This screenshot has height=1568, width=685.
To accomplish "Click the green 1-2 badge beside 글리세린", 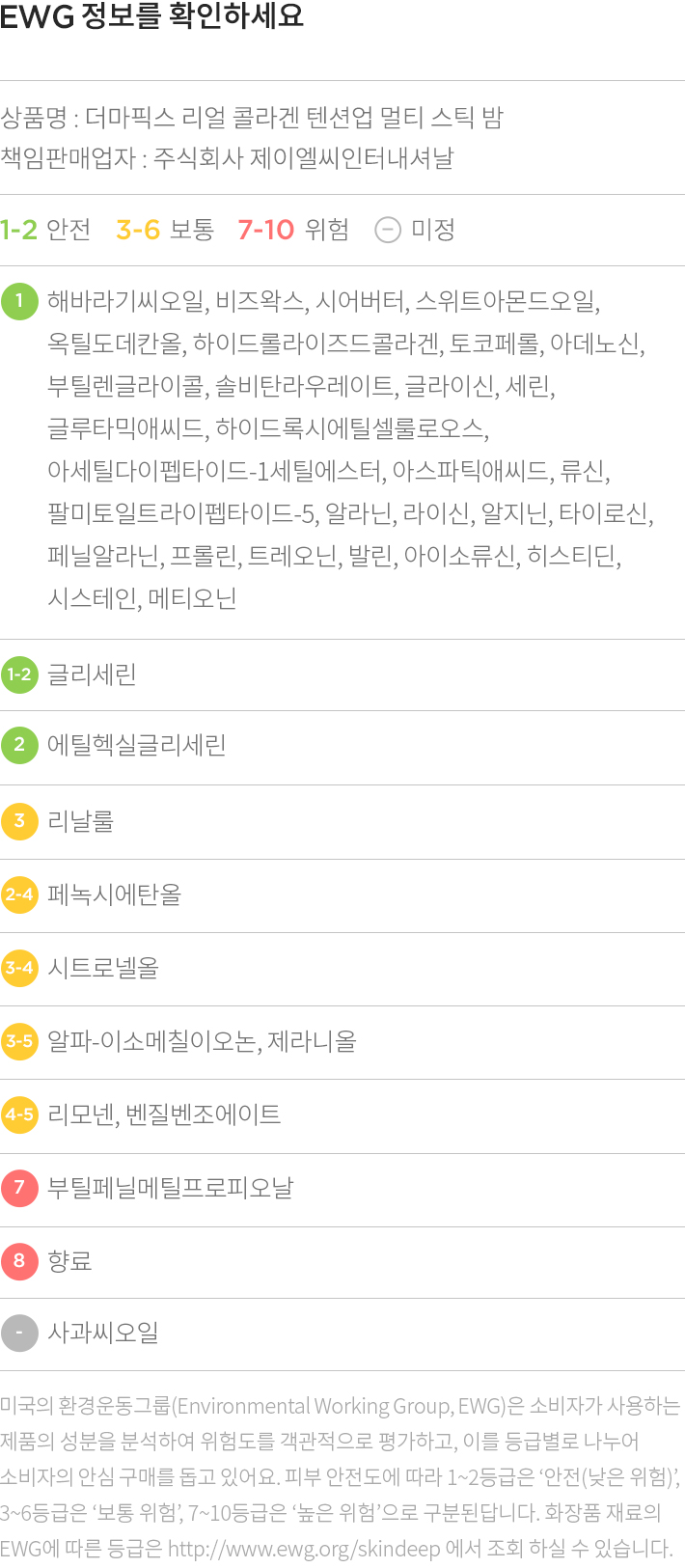I will point(19,674).
